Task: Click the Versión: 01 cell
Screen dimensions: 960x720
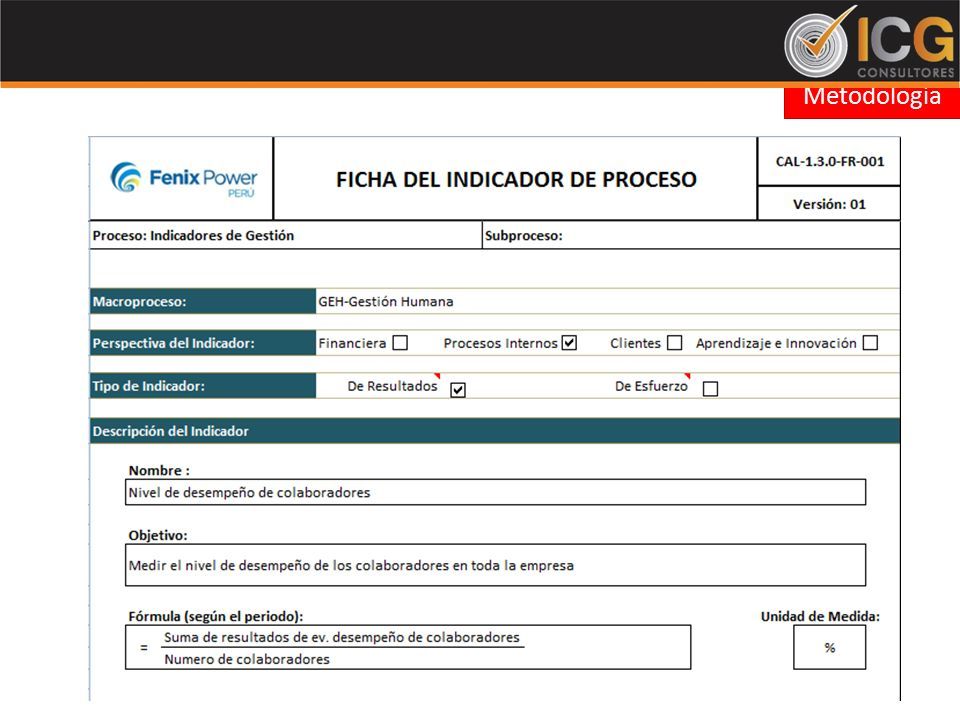Action: coord(829,204)
